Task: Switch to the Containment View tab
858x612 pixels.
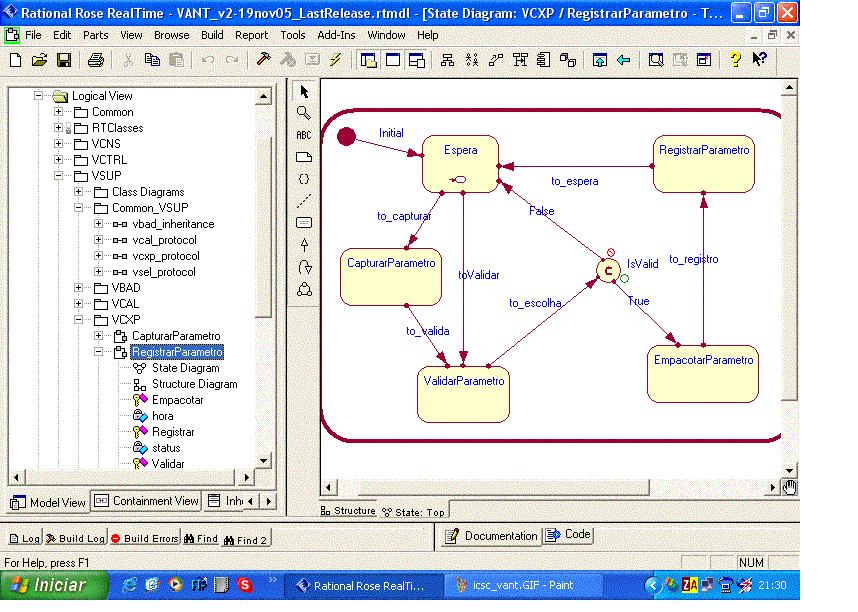Action: point(146,501)
